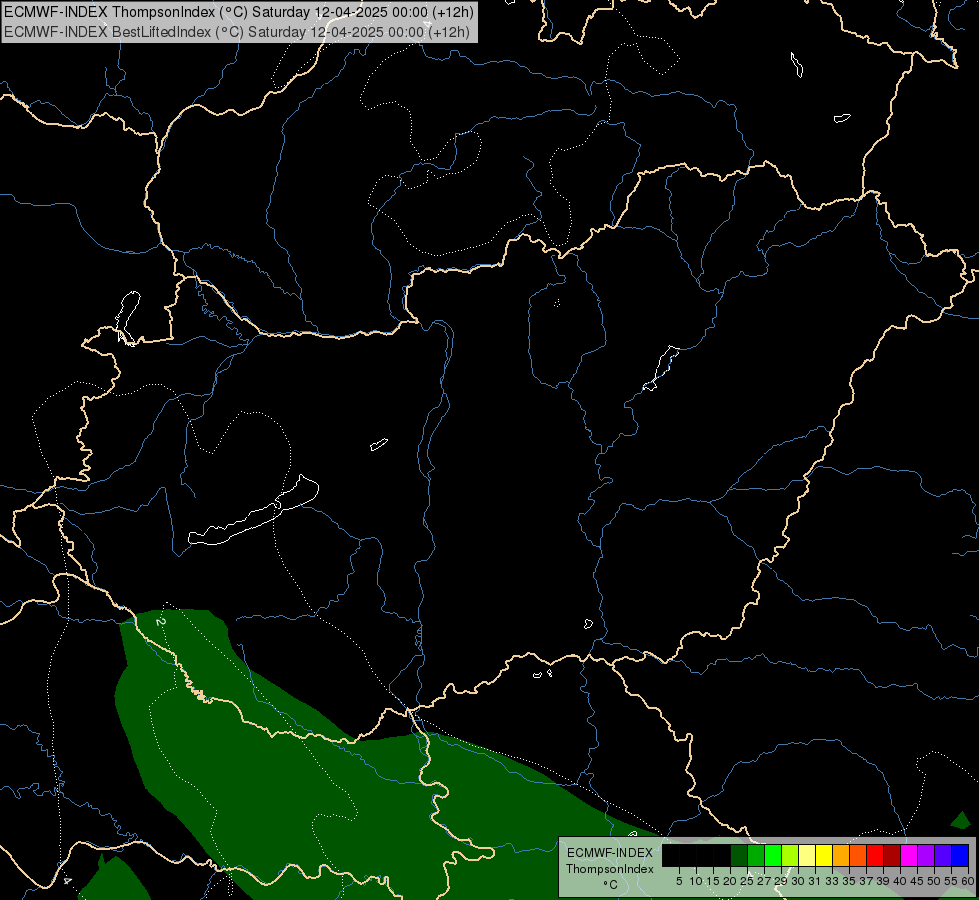The image size is (979, 900).
Task: Click the legend tick value 60
Action: click(968, 881)
